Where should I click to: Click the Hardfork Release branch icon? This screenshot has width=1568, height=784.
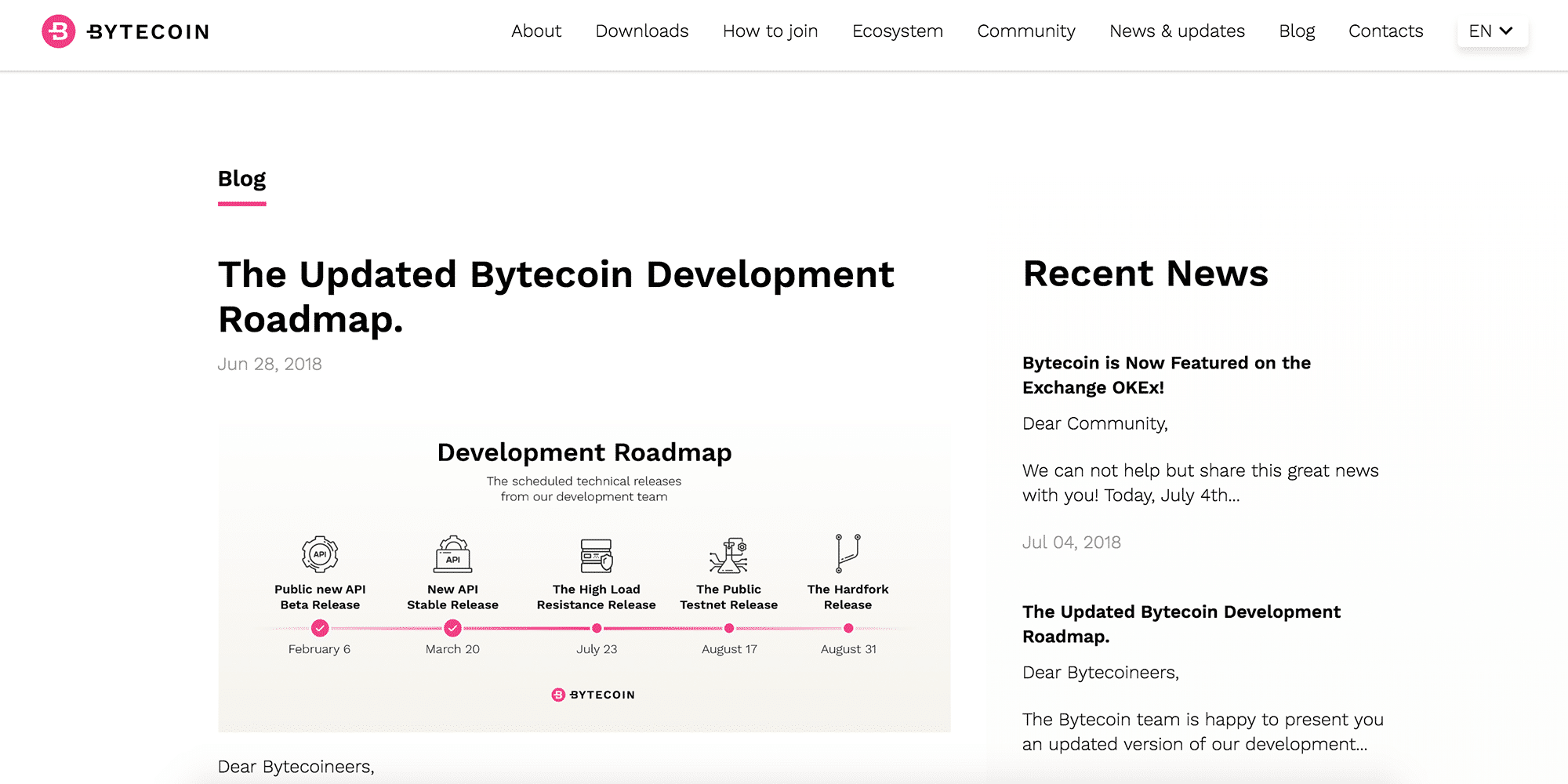click(848, 554)
